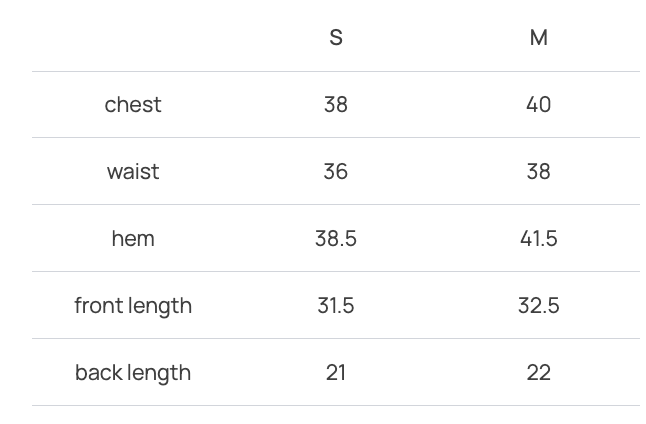Click chest value 38 for size S
The width and height of the screenshot is (646, 424).
(336, 105)
